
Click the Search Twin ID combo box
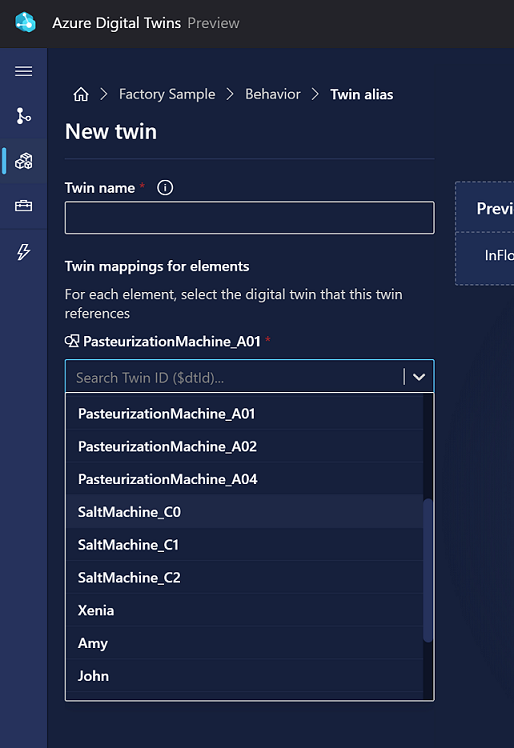[x=250, y=376]
